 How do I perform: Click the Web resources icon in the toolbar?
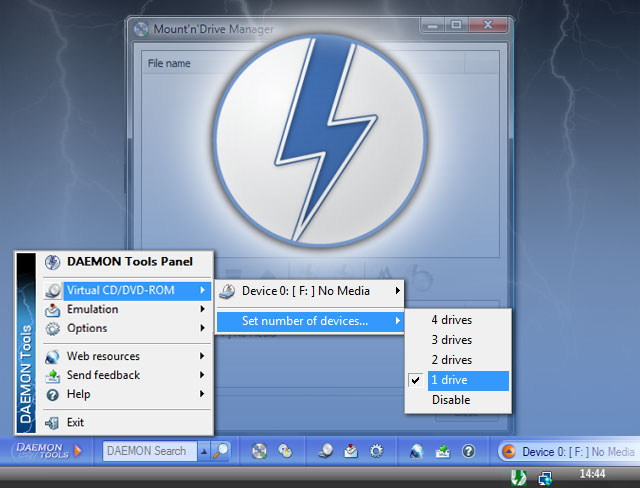coord(417,451)
